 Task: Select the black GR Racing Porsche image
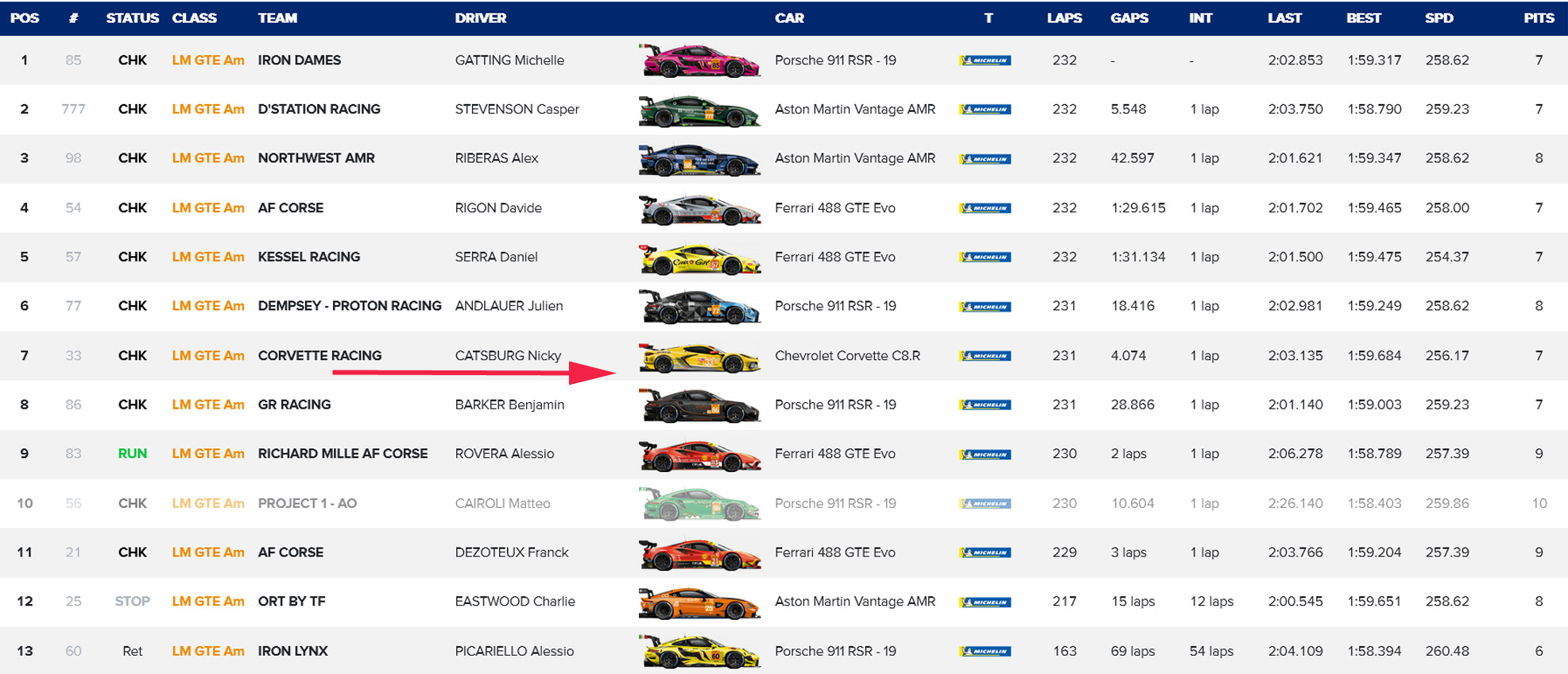point(699,406)
